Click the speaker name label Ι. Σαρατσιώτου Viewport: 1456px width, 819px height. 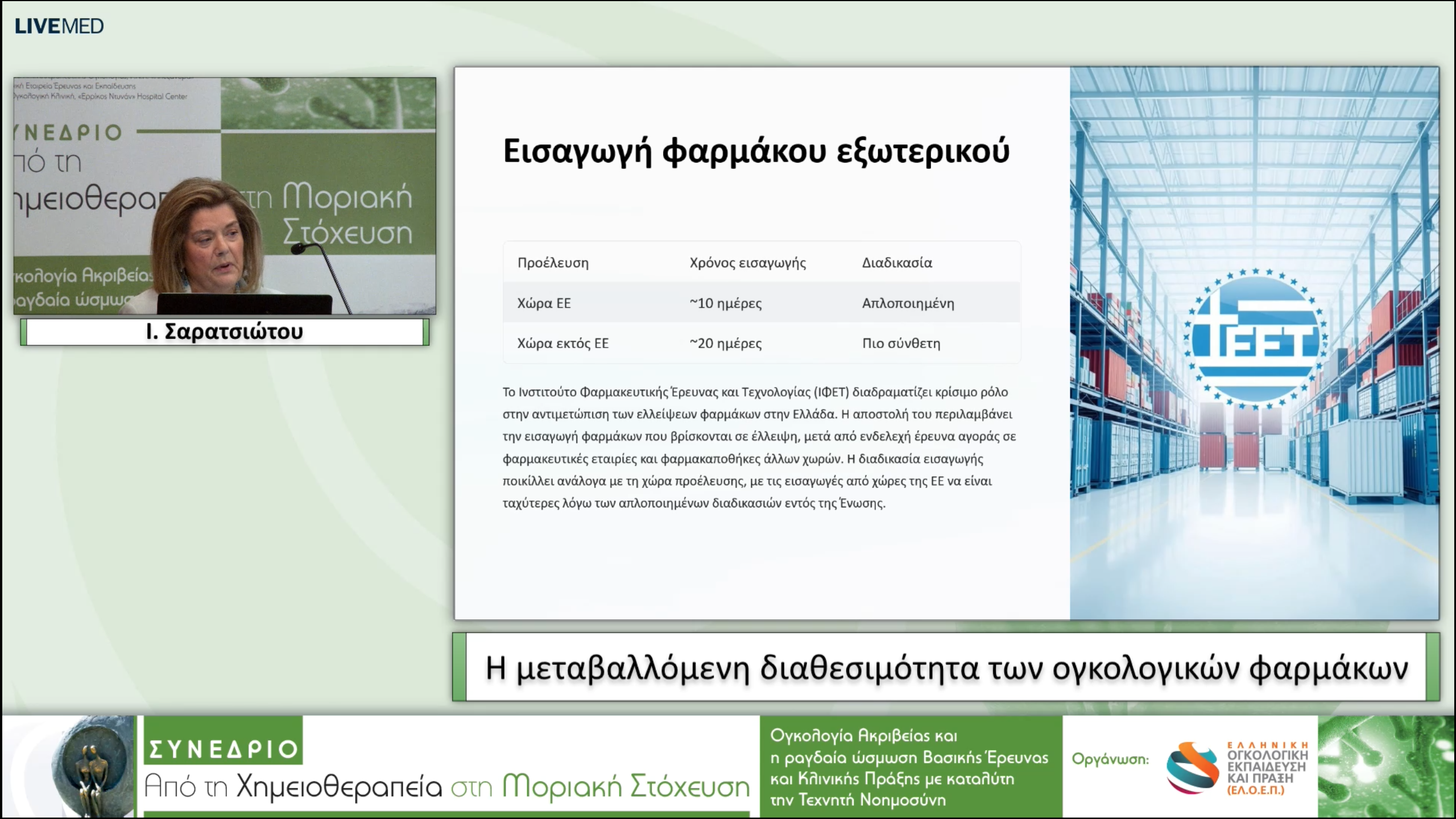pos(225,332)
